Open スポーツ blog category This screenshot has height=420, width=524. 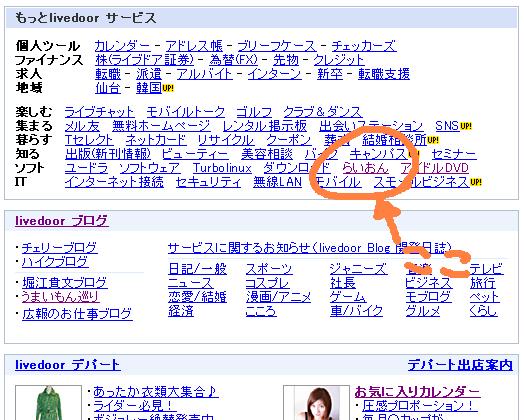[269, 269]
